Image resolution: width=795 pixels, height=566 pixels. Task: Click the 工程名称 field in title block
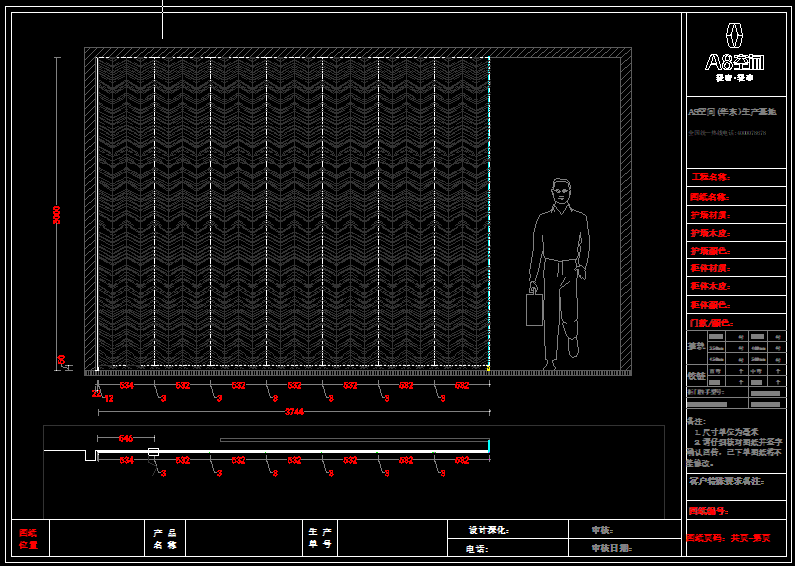pyautogui.click(x=710, y=177)
